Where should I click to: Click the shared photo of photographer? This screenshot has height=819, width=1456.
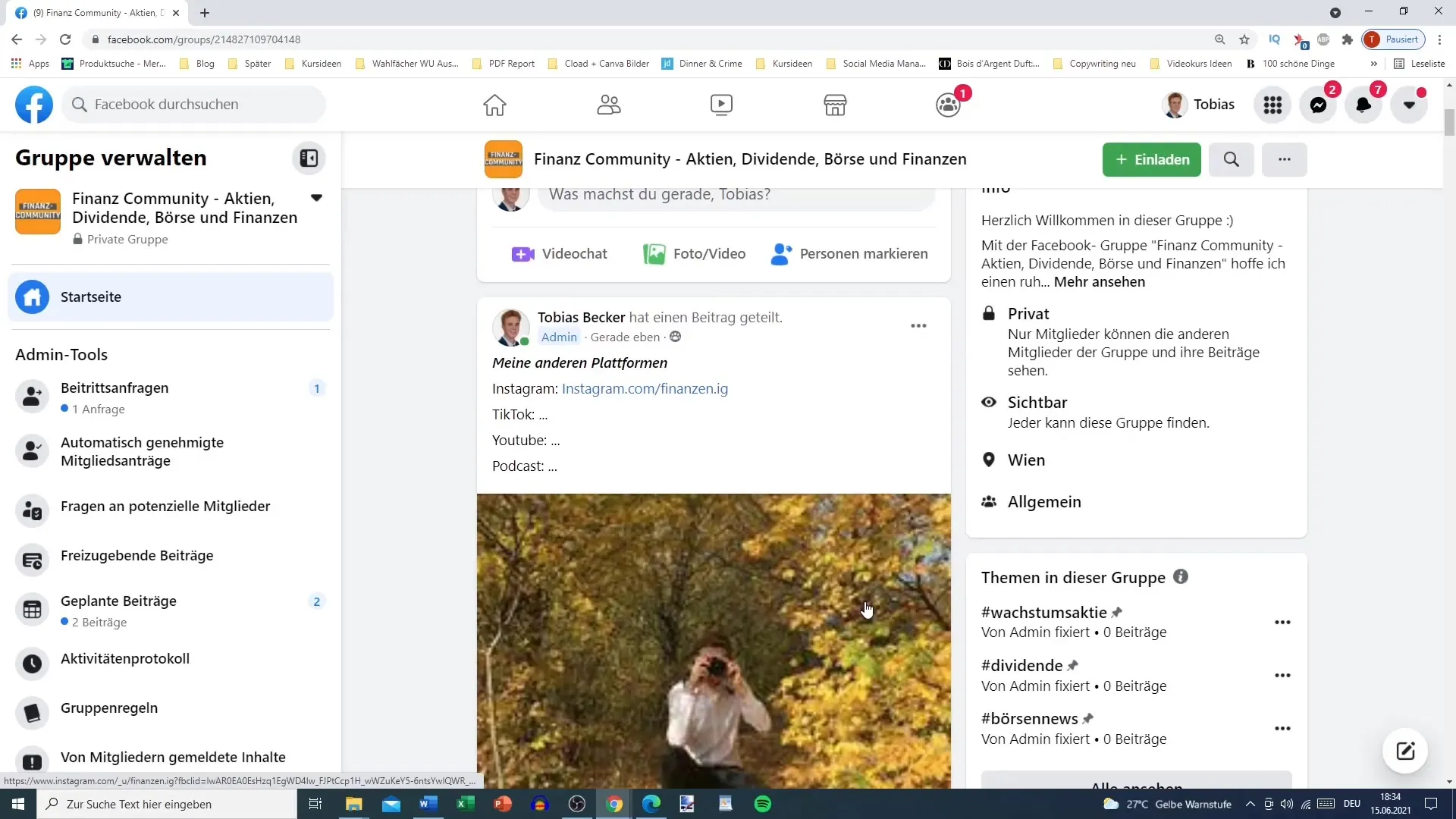pos(714,642)
